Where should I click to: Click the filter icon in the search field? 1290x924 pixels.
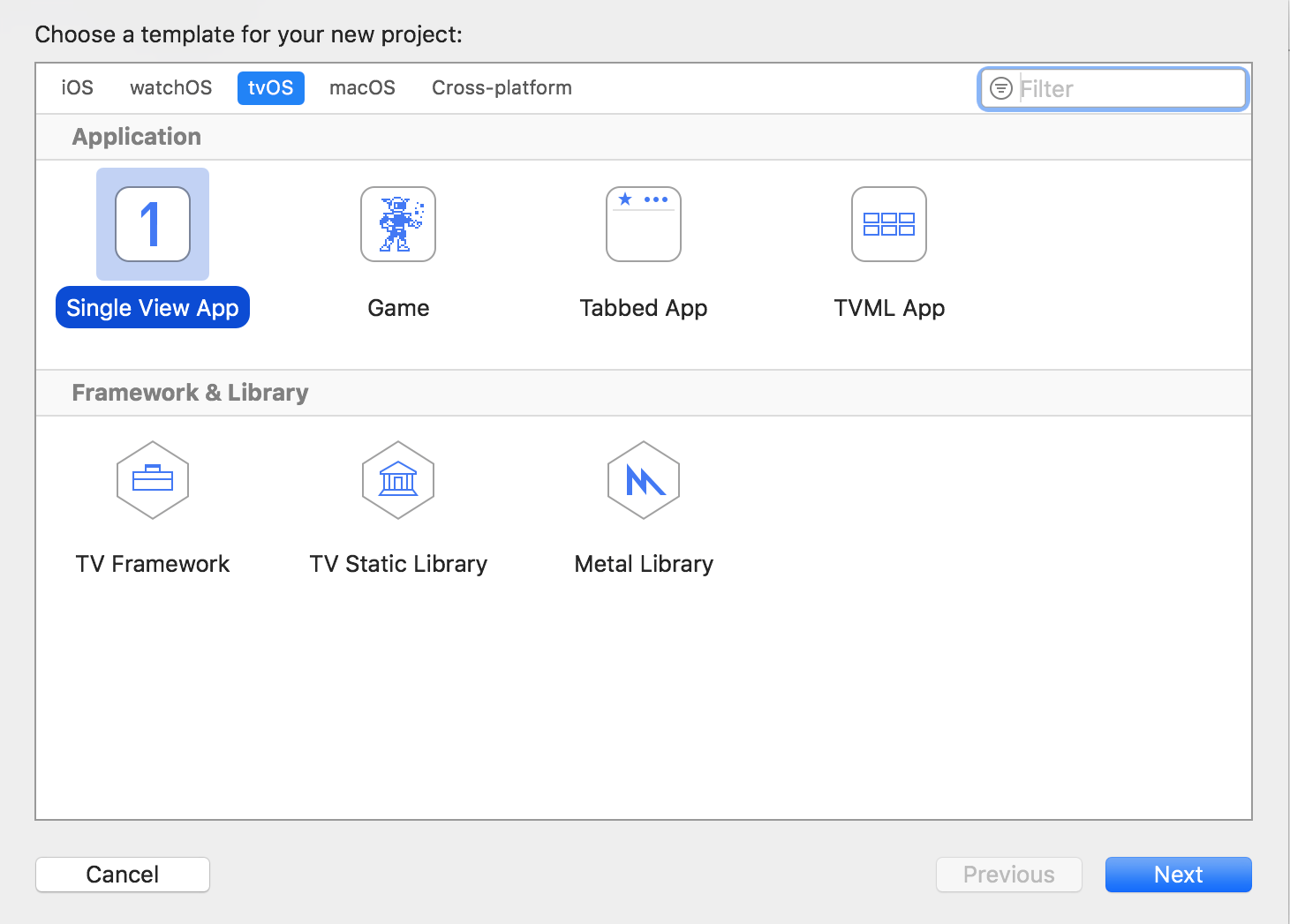(1001, 88)
